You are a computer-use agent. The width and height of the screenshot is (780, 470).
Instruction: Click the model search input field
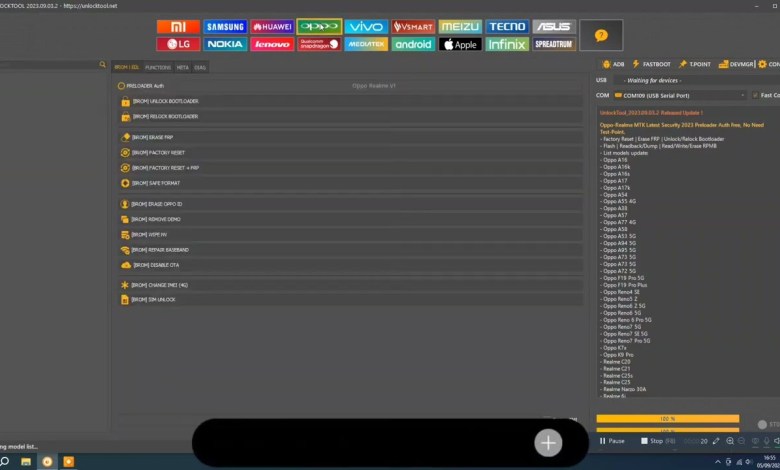(49, 64)
